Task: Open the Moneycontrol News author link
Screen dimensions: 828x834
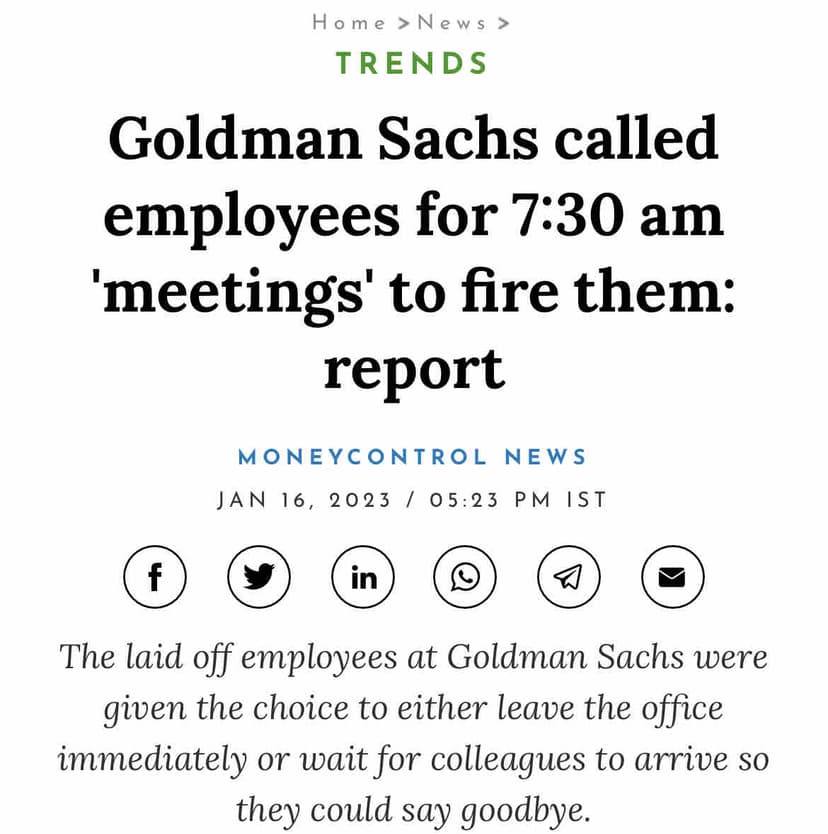Action: 412,457
